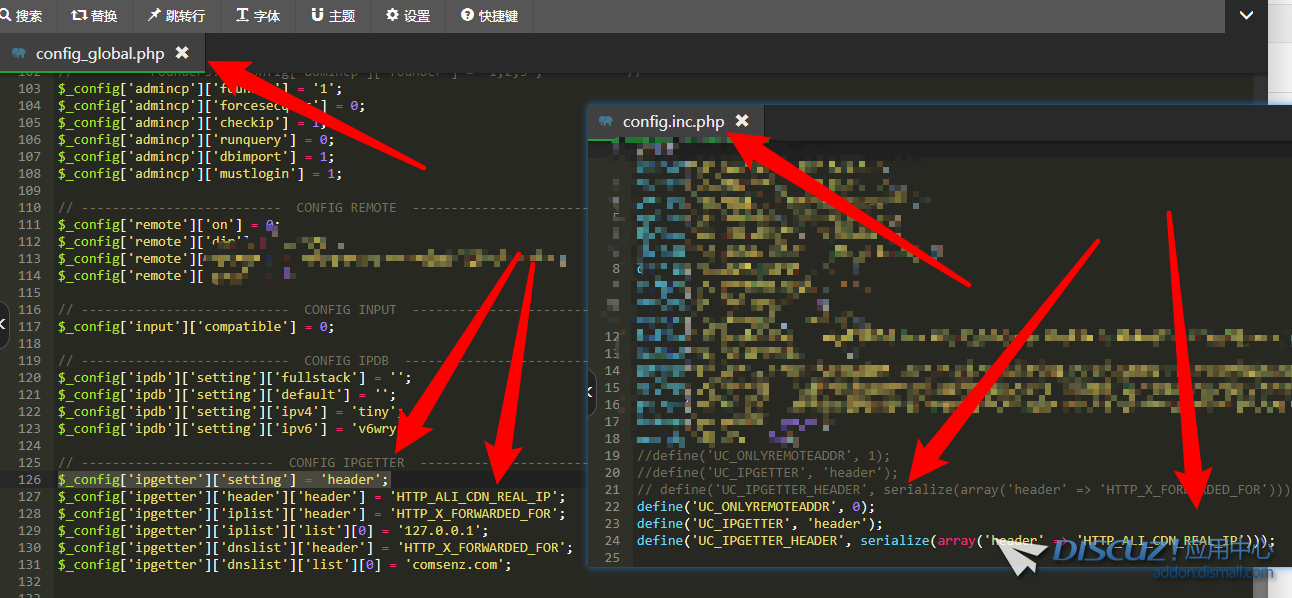1292x598 pixels.
Task: Open the 主题 theme picker
Action: 332,16
